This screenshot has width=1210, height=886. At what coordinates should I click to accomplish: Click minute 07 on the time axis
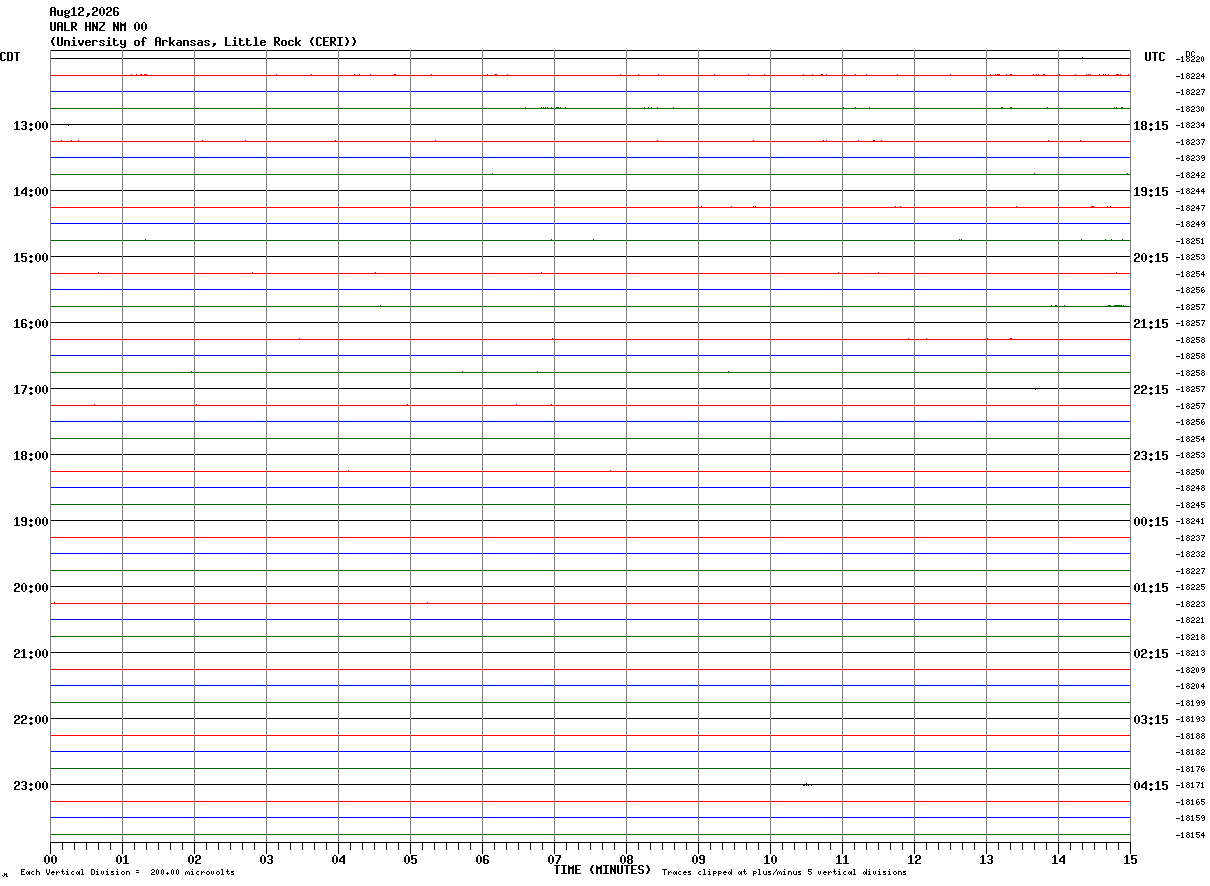pos(554,859)
